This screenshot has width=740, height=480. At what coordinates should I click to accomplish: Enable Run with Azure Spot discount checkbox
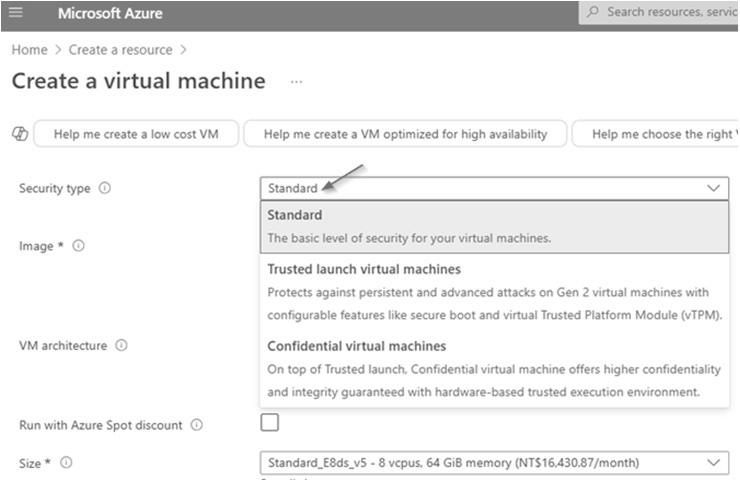pos(269,422)
